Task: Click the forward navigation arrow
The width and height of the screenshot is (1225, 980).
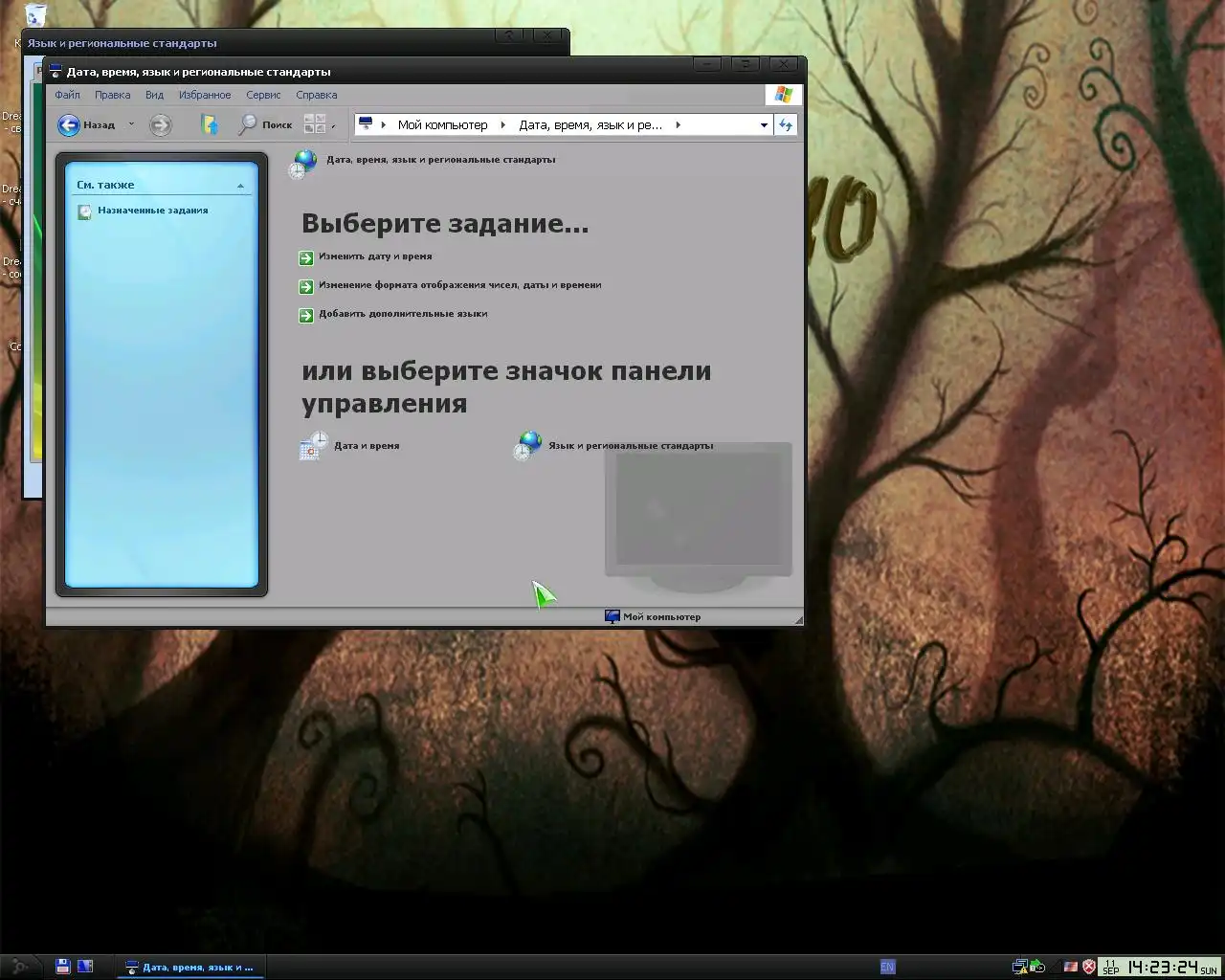Action: [x=161, y=124]
